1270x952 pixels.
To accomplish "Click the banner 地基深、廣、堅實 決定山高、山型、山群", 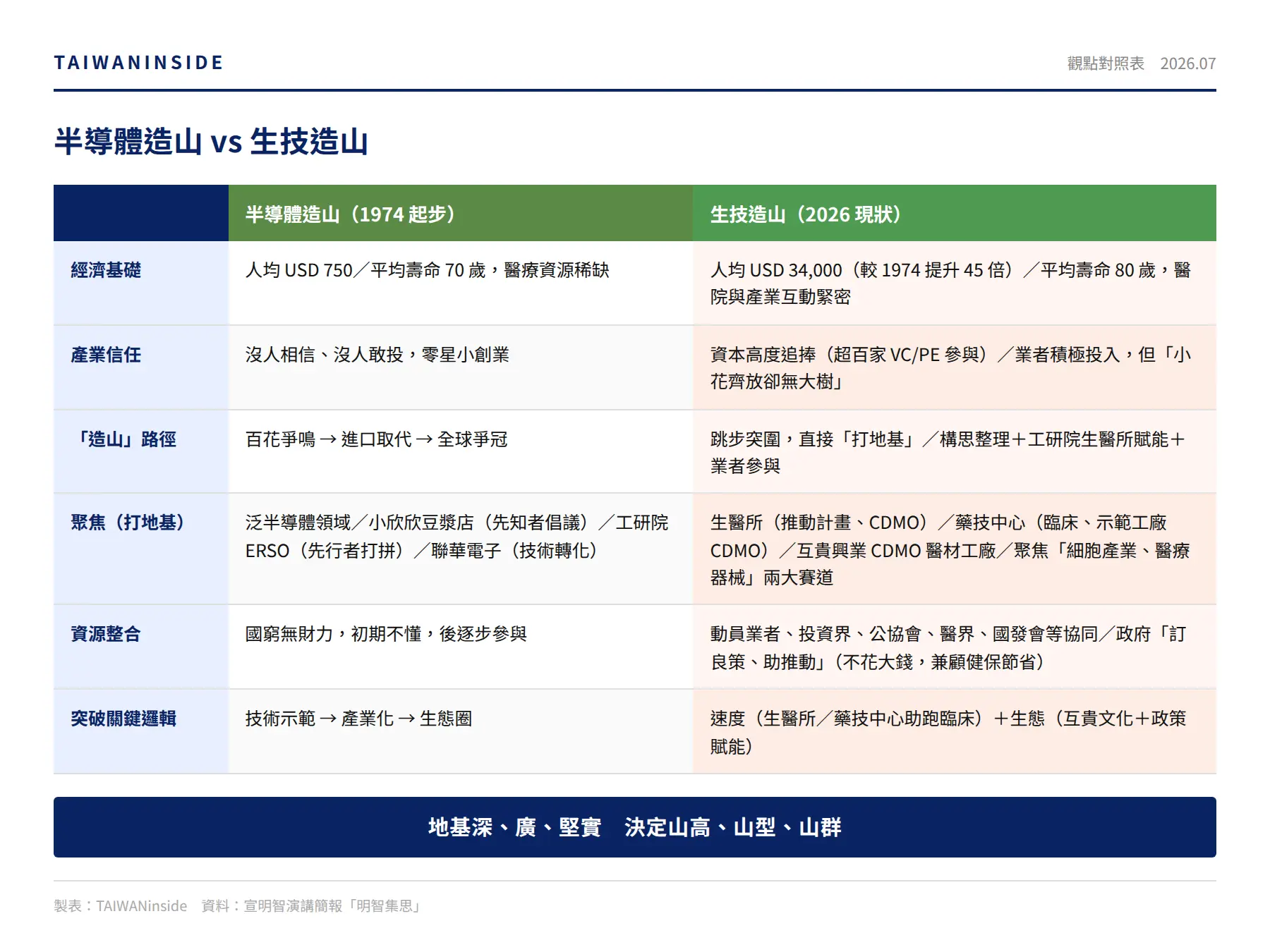I will (635, 827).
